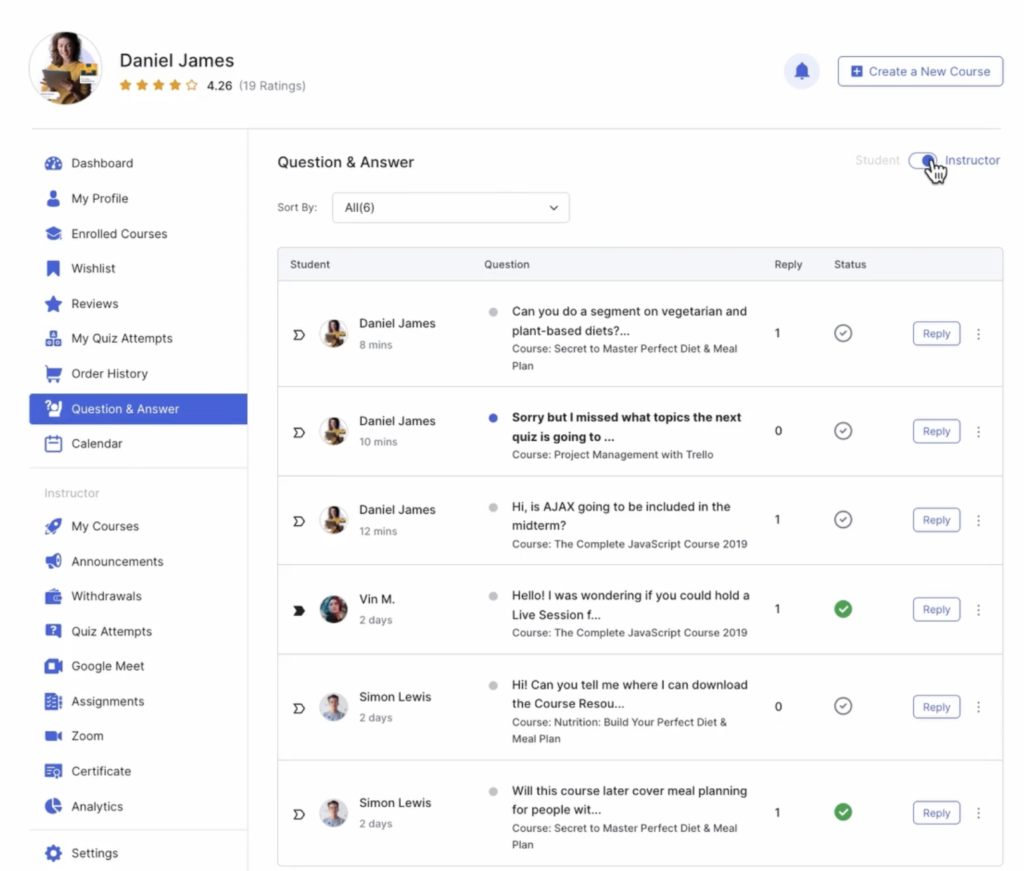Click the Create a New Course button

[920, 71]
